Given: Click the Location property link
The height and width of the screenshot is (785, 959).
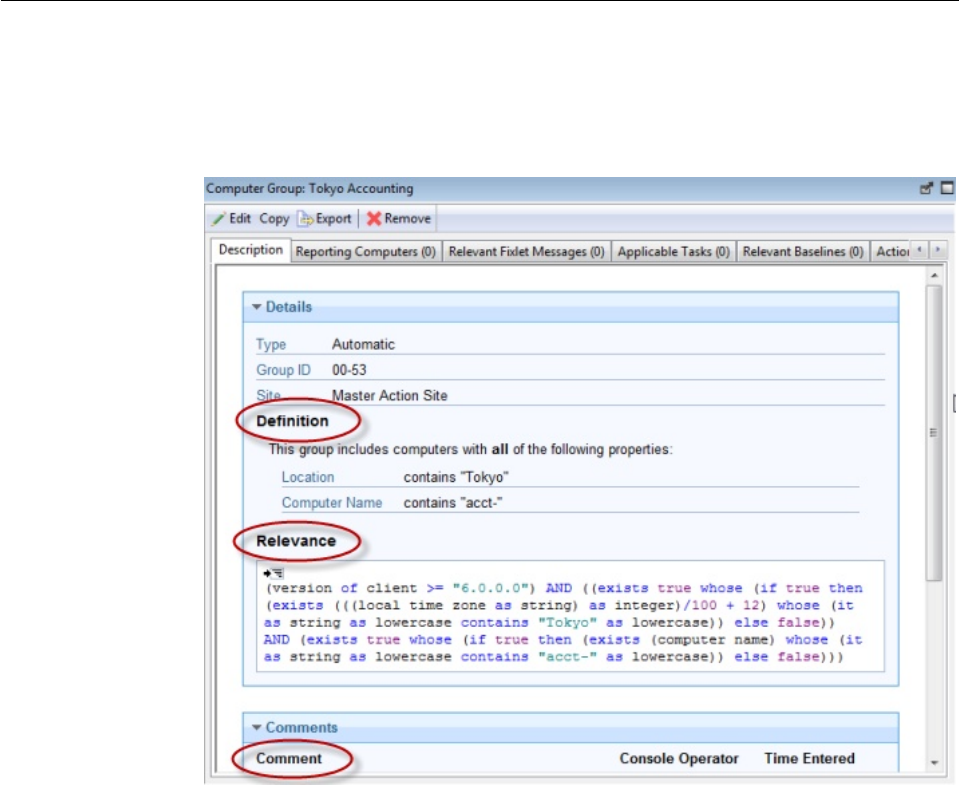Looking at the screenshot, I should pos(308,477).
